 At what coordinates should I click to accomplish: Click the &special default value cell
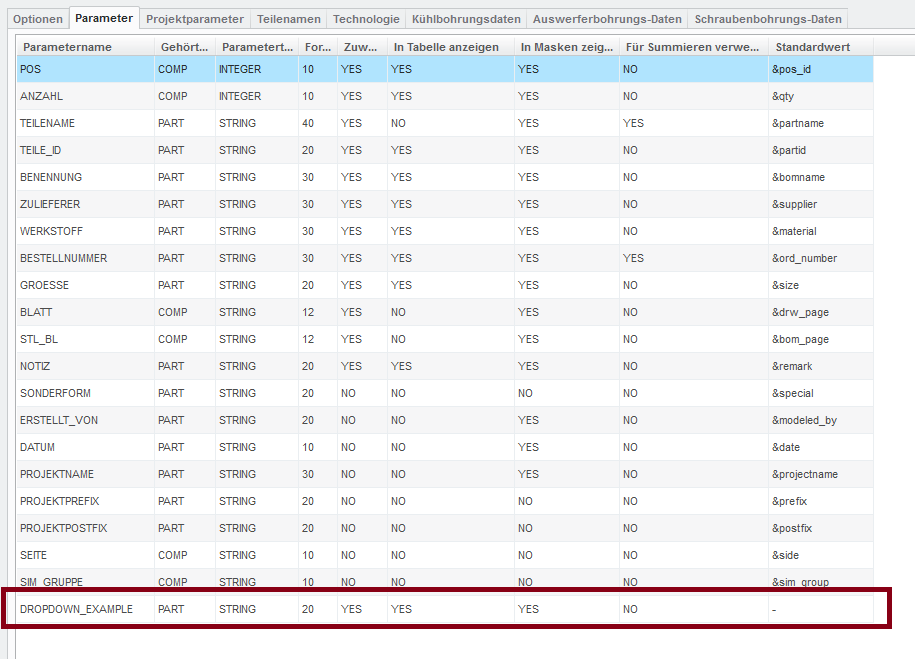point(821,393)
